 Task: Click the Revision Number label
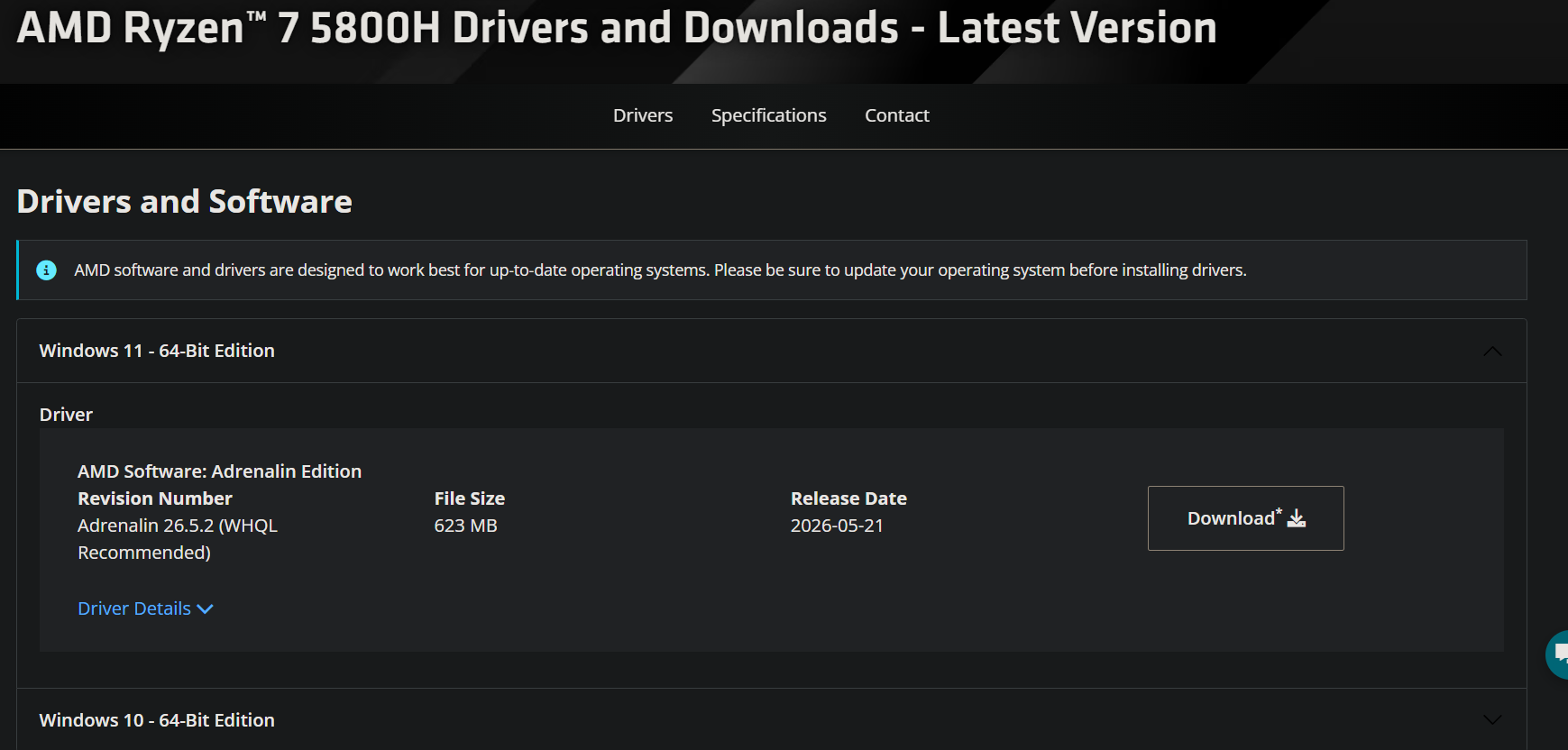pos(155,498)
